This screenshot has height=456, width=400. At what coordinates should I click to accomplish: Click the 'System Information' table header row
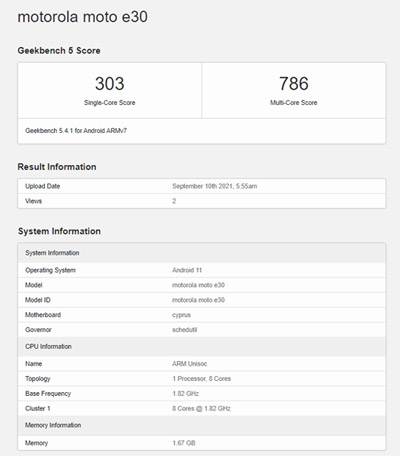pyautogui.click(x=202, y=253)
